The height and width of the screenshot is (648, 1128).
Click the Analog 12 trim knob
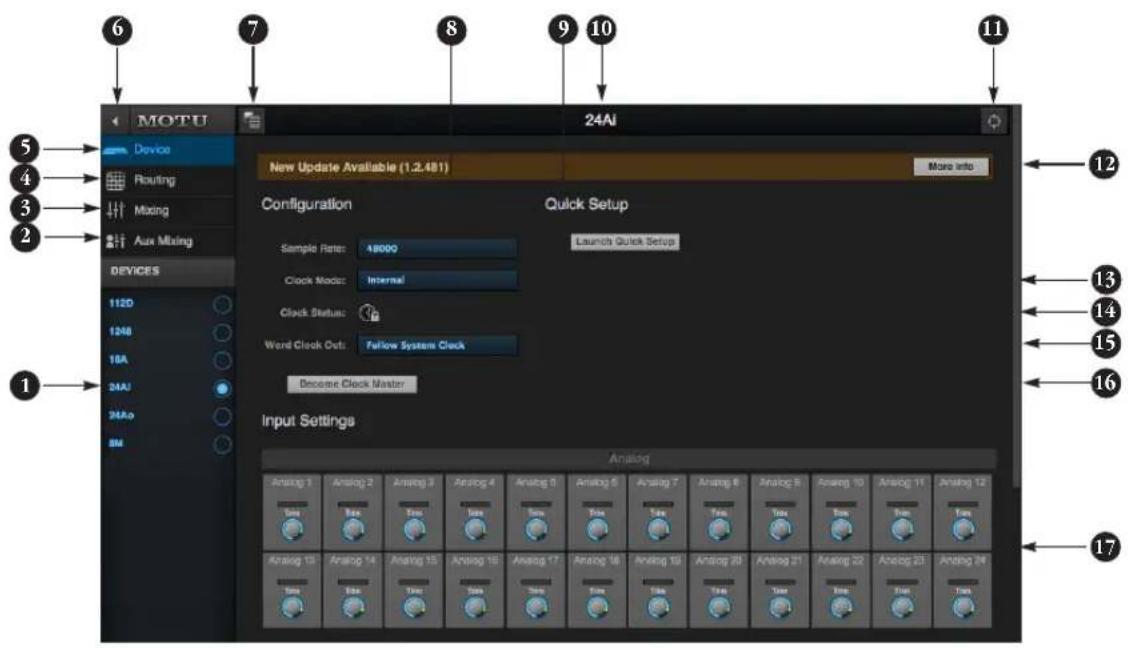pos(963,531)
